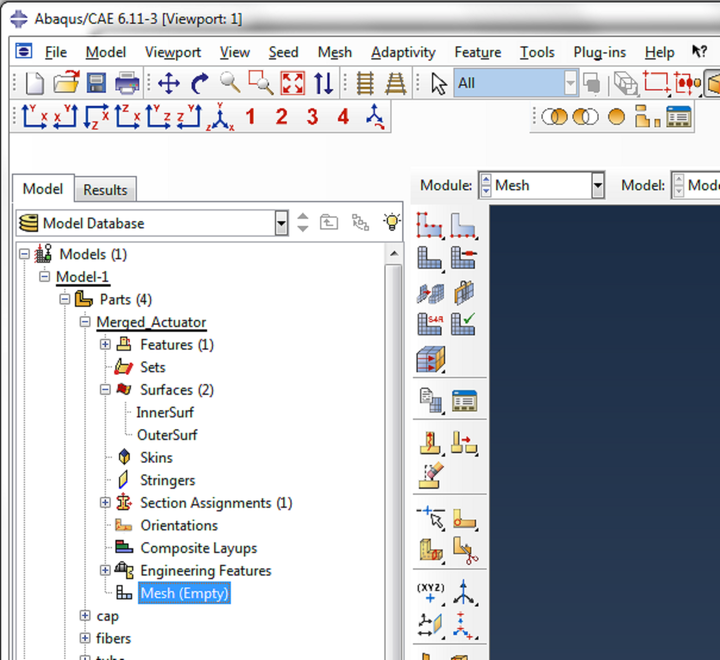Click the Module stepper arrows

[486, 185]
